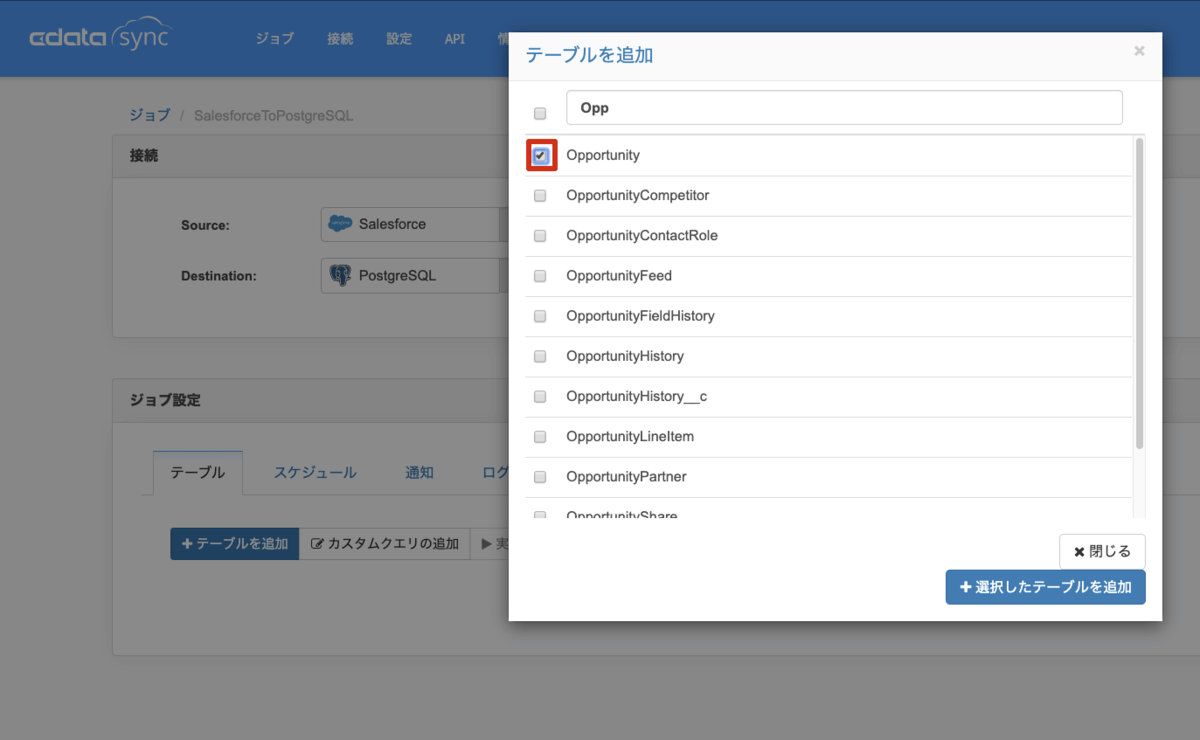Check the OpportunityLineItem checkbox
The image size is (1200, 740).
pos(540,437)
